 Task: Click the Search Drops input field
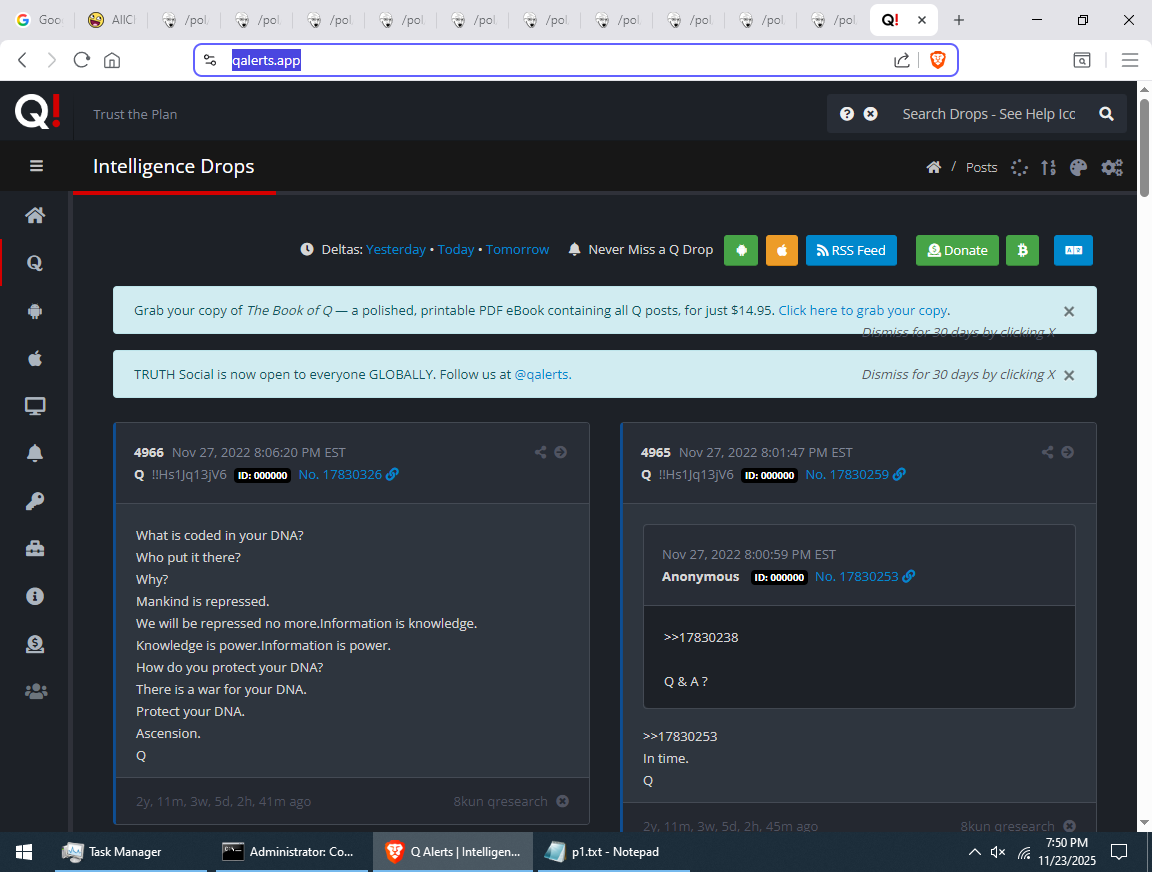(x=988, y=114)
